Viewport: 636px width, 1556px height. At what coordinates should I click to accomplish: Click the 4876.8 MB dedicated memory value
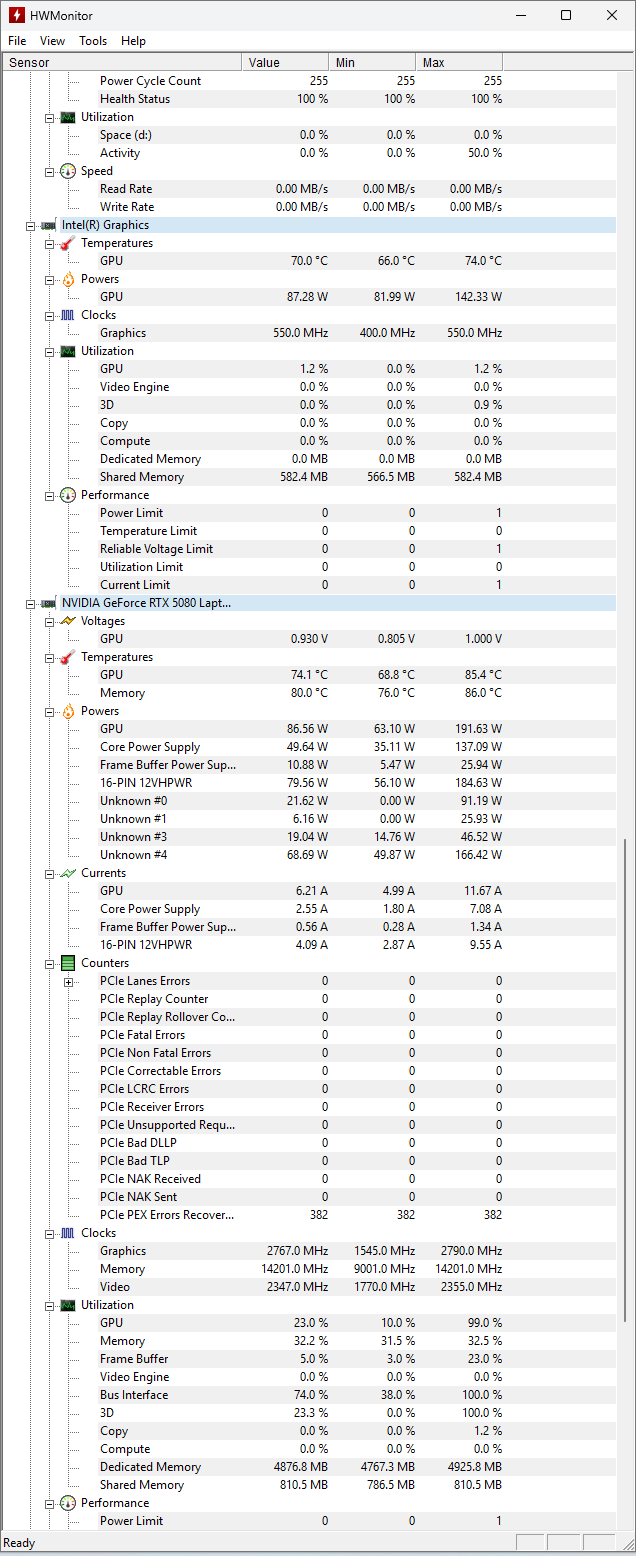coord(299,1467)
